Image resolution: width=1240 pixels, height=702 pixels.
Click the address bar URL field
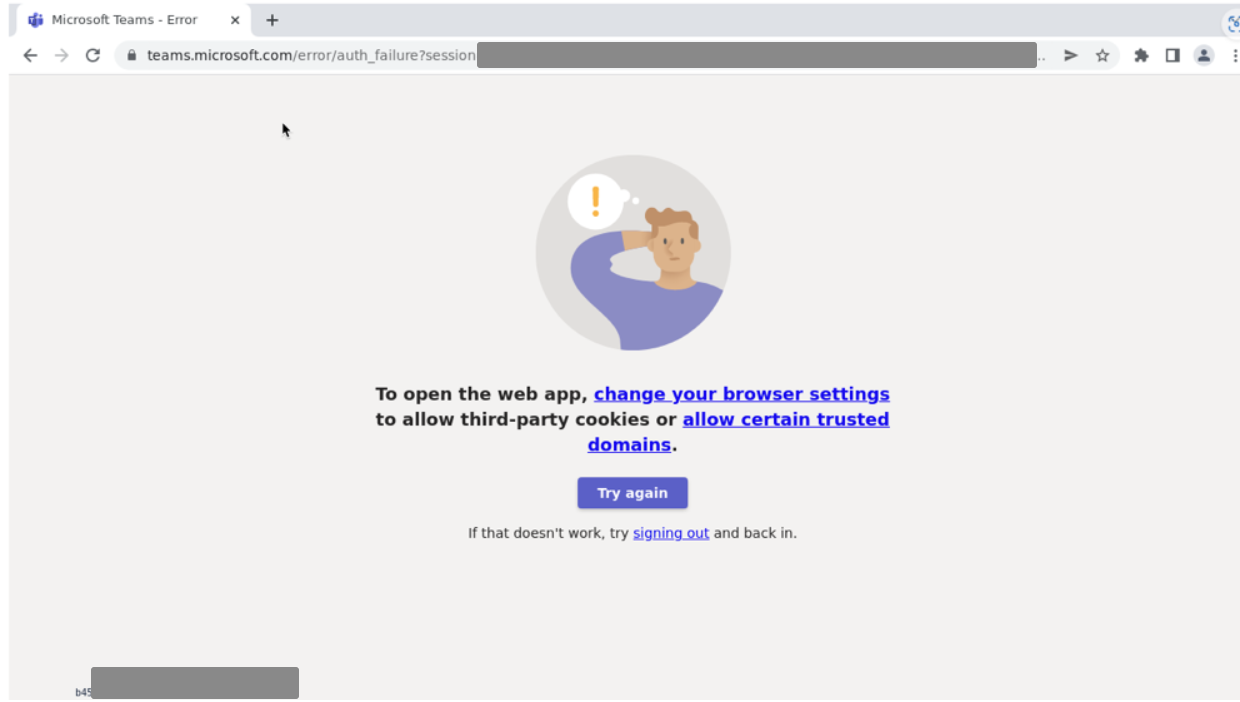(590, 56)
